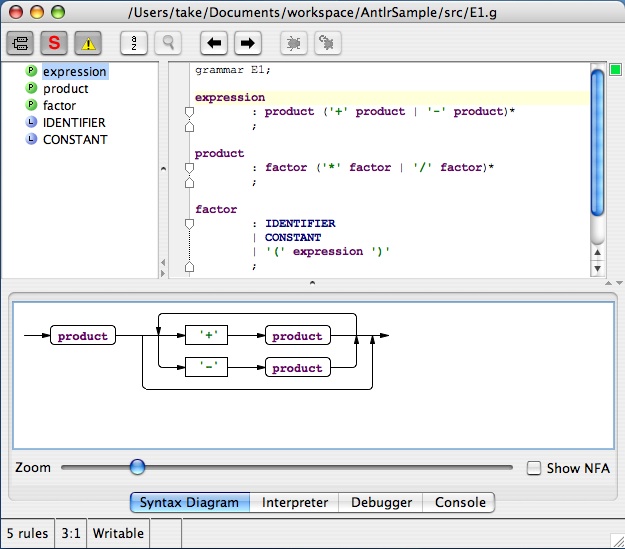Go forward with the right arrow icon
This screenshot has height=549, width=625.
pos(248,43)
